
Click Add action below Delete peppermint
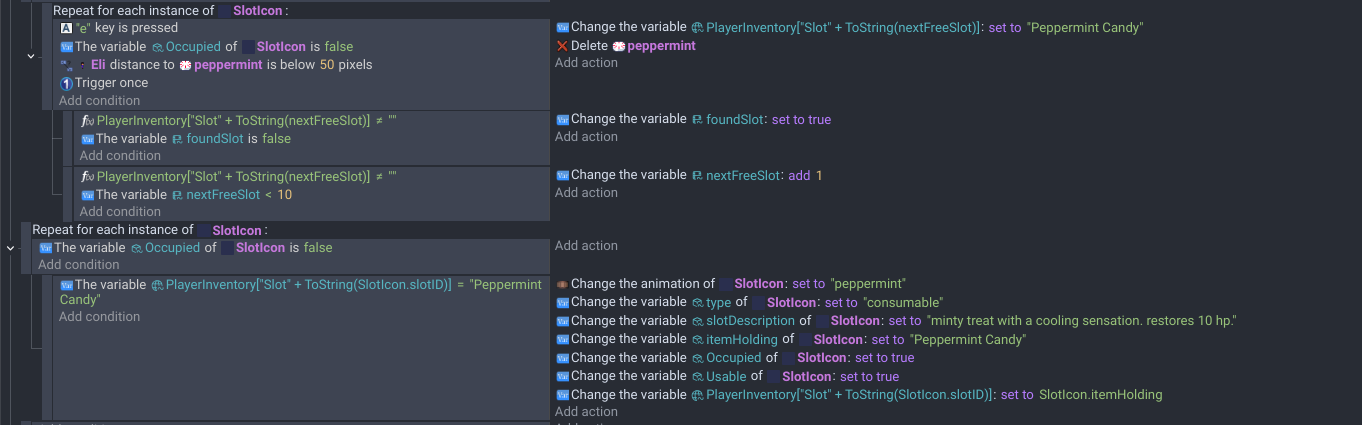coord(586,63)
